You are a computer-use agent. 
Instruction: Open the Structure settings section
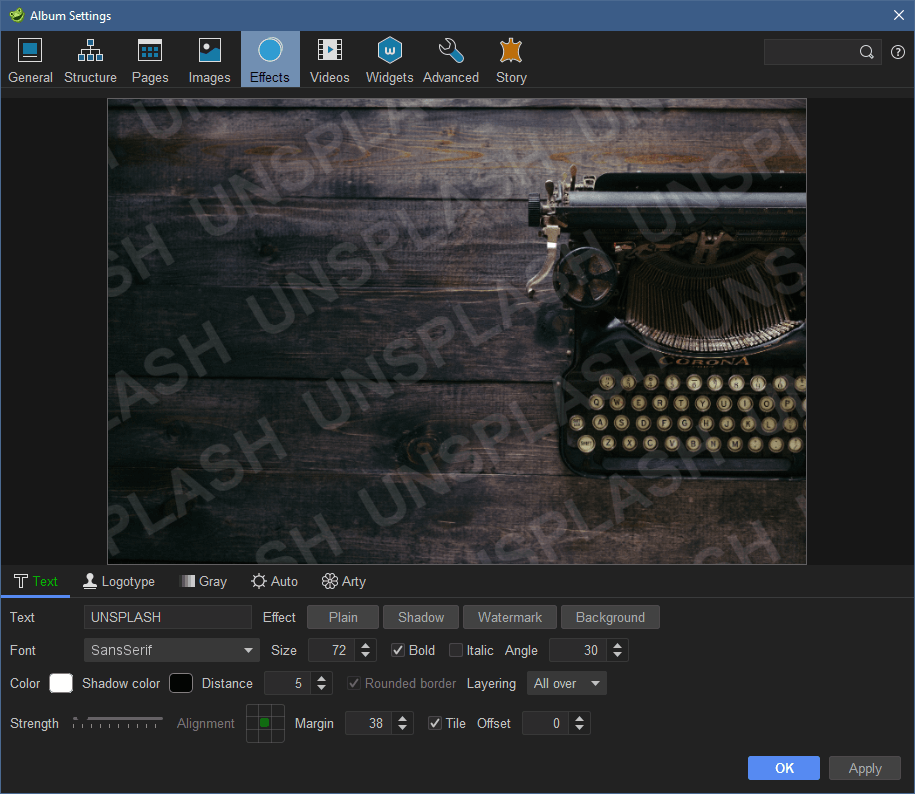point(90,59)
